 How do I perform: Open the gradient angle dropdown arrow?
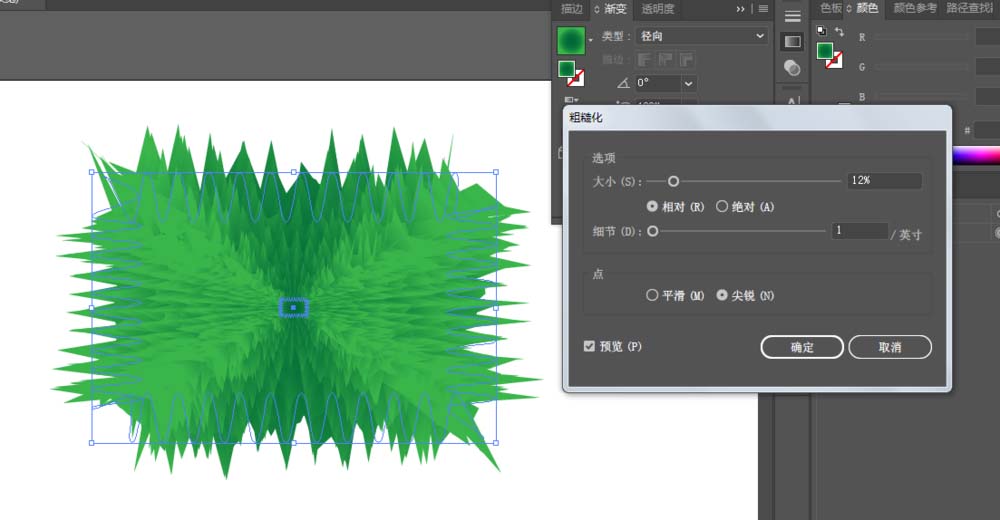coord(689,84)
